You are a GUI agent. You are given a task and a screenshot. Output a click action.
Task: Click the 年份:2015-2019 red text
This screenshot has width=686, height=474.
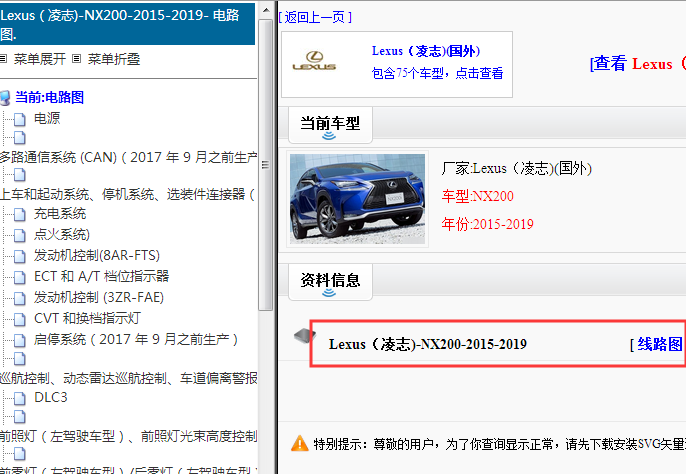[x=487, y=224]
